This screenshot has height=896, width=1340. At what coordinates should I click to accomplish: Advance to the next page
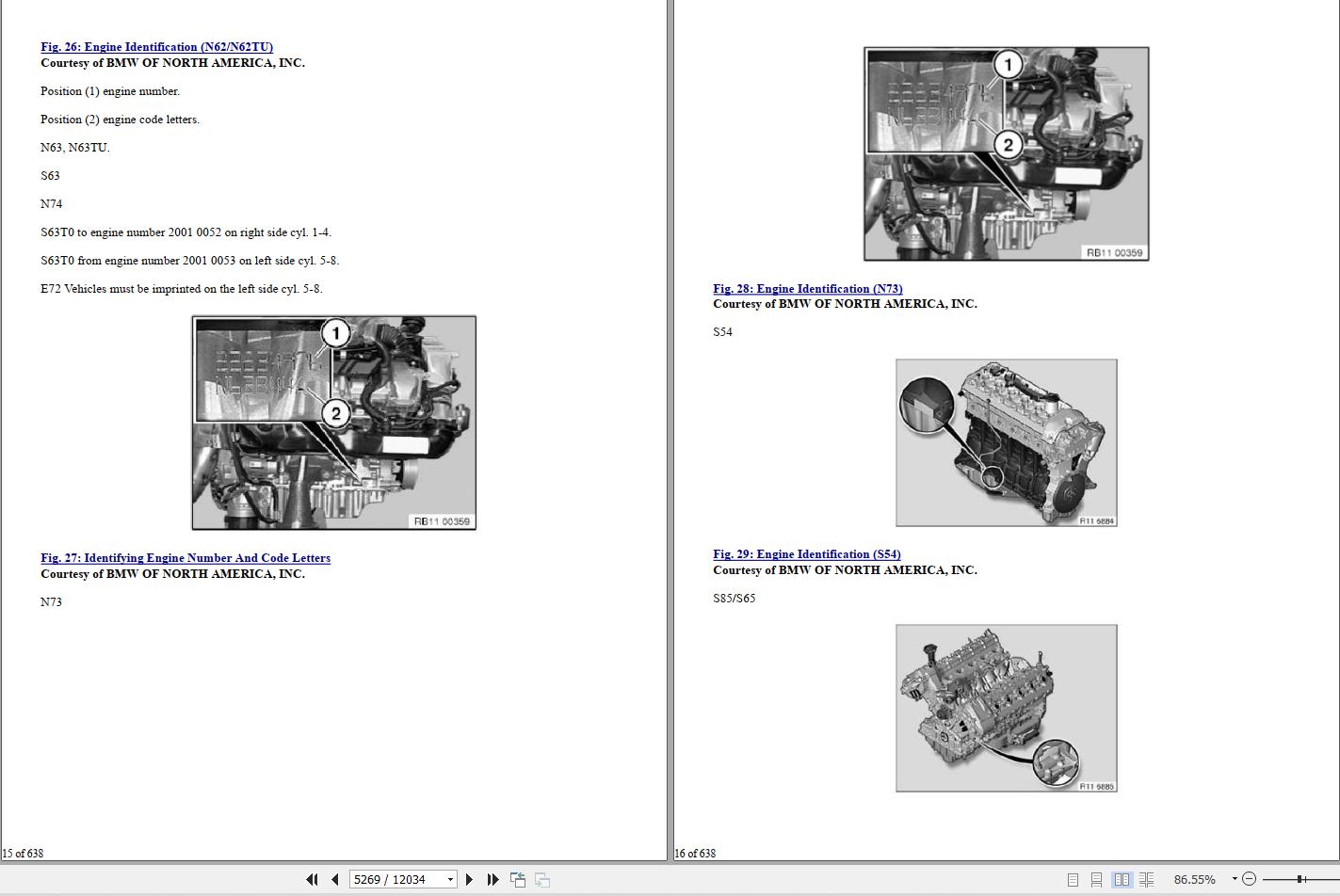[469, 879]
